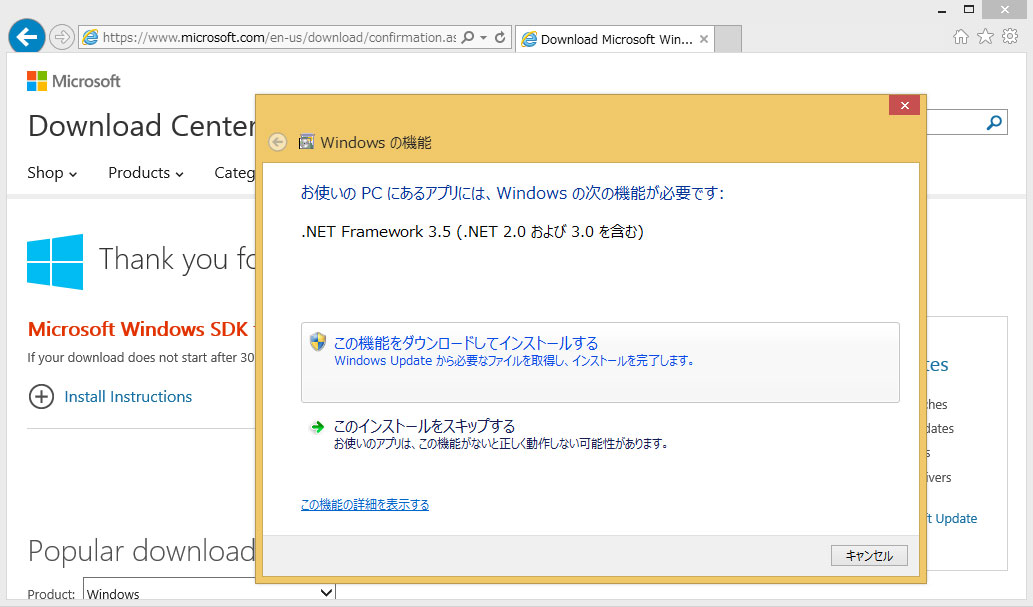Click the Download Center heading
The height and width of the screenshot is (607, 1033).
[x=142, y=126]
